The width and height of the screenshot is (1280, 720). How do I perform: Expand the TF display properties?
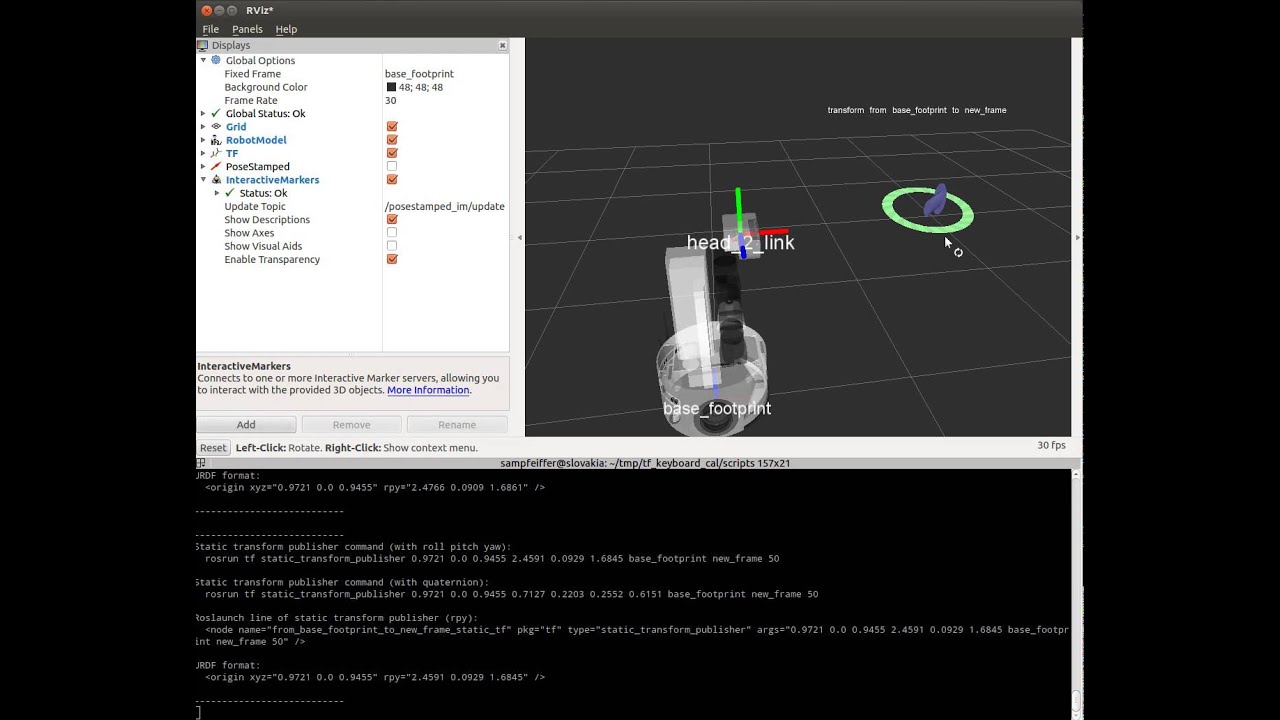tap(203, 153)
